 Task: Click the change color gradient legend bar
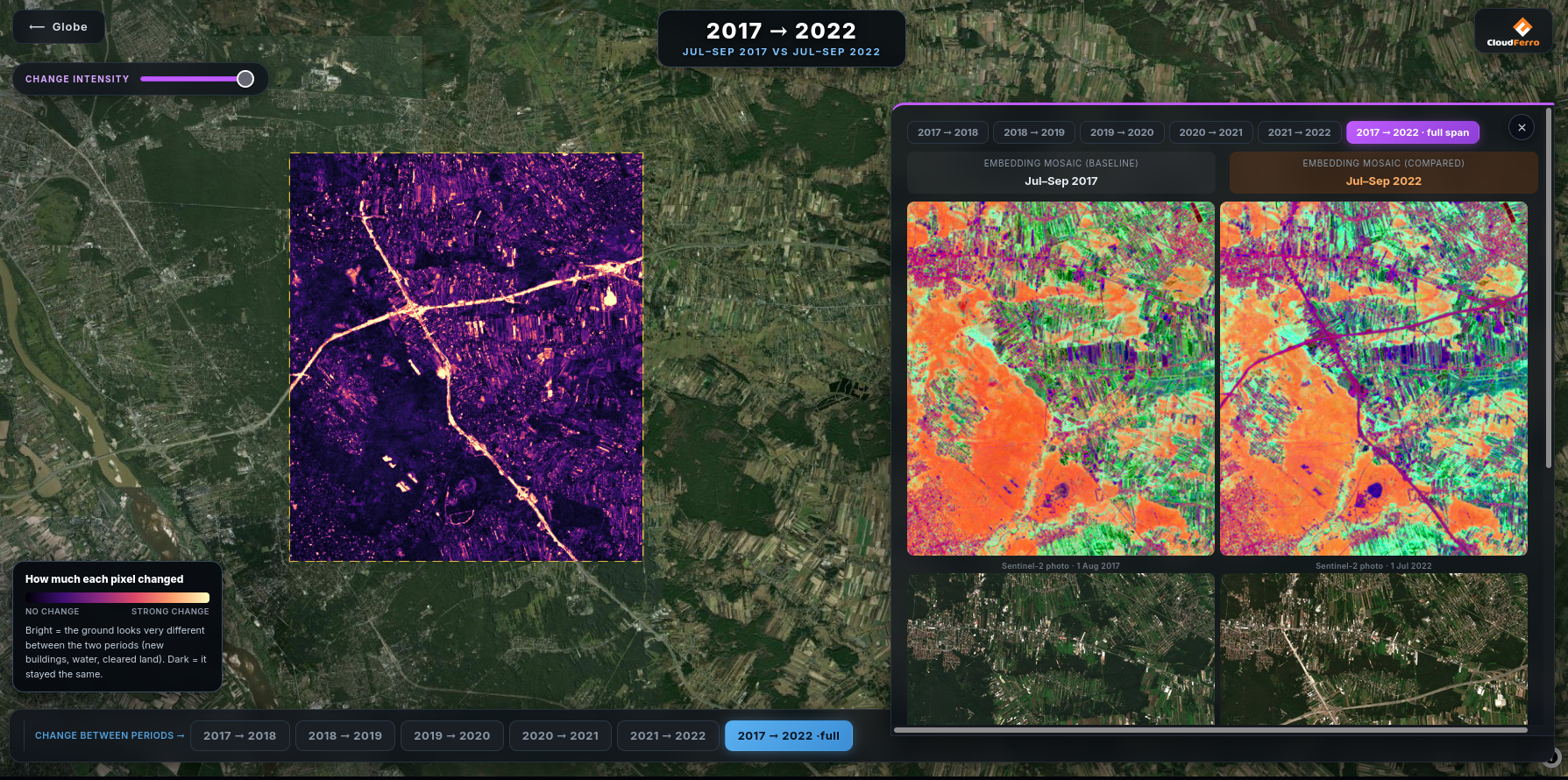tap(117, 598)
